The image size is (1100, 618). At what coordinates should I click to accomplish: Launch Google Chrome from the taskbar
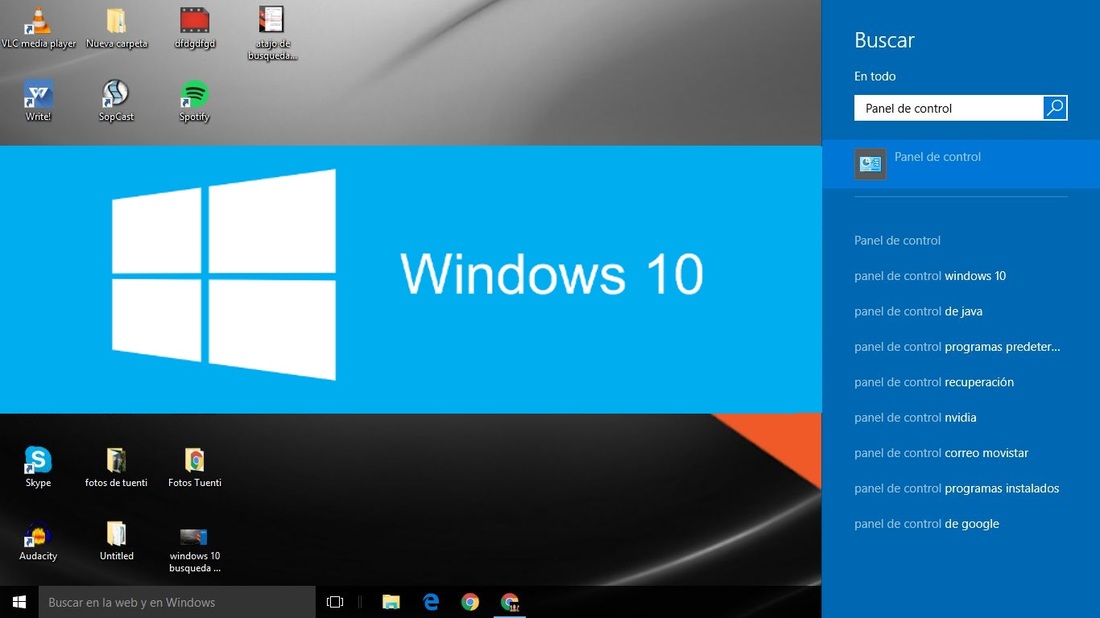470,602
